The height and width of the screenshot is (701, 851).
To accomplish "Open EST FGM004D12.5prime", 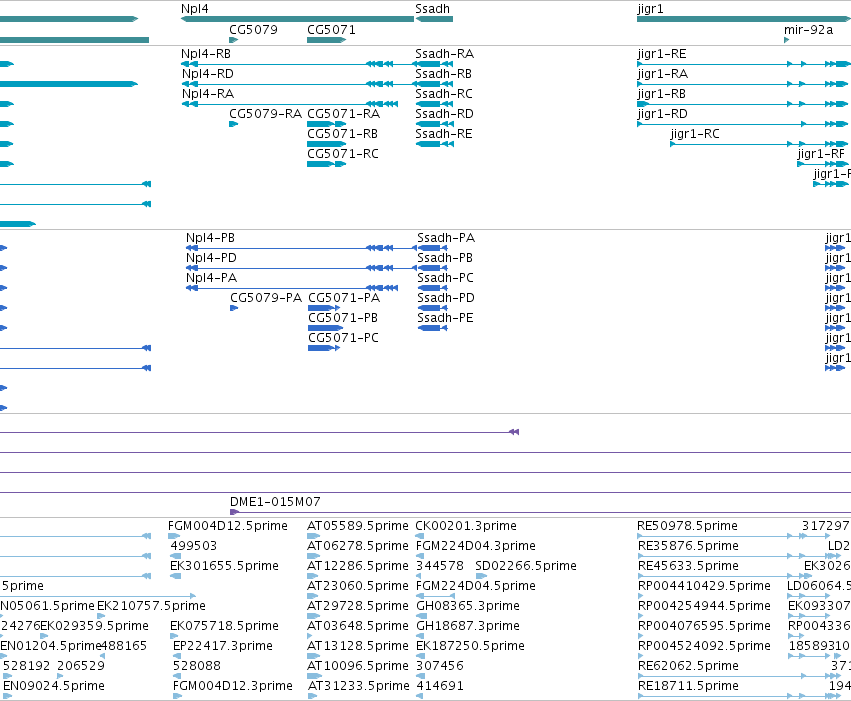I will [x=227, y=526].
